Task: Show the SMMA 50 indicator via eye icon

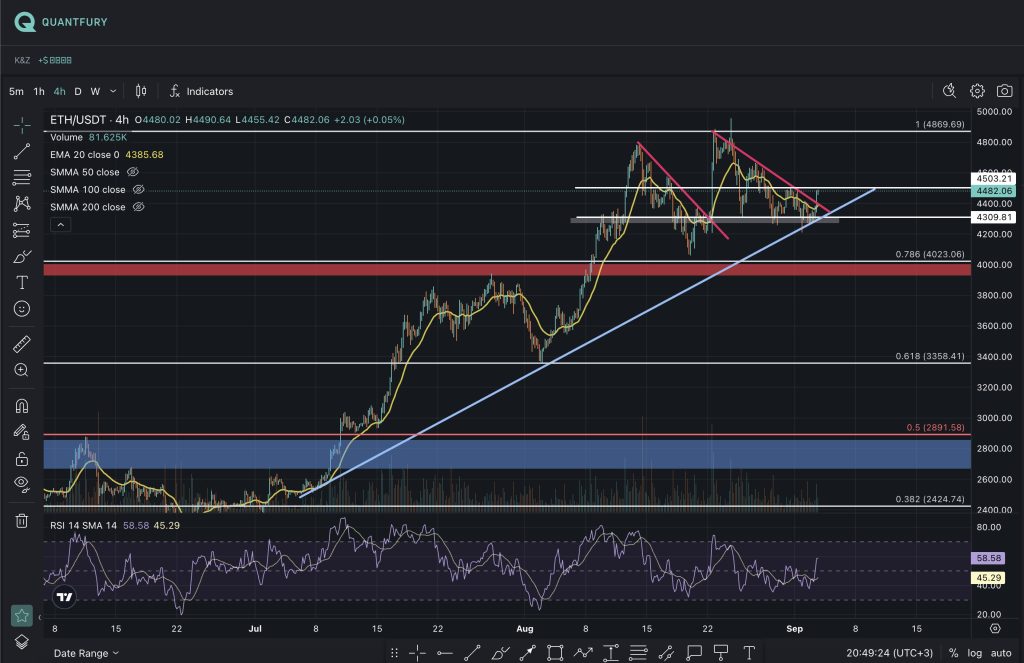Action: click(x=133, y=172)
